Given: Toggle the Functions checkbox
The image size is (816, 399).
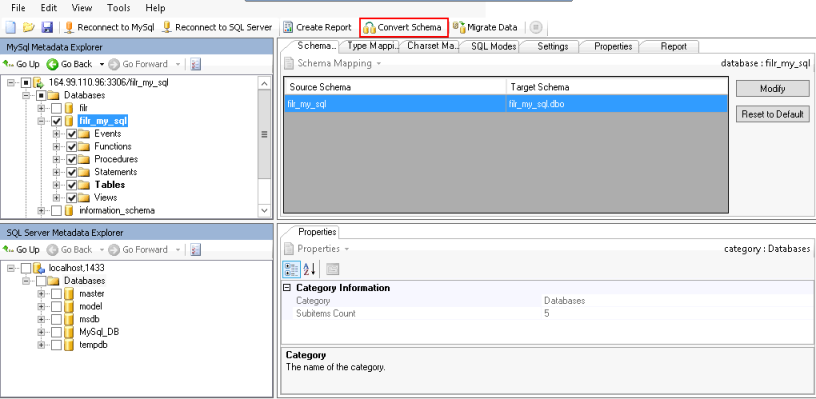Looking at the screenshot, I should pos(72,147).
